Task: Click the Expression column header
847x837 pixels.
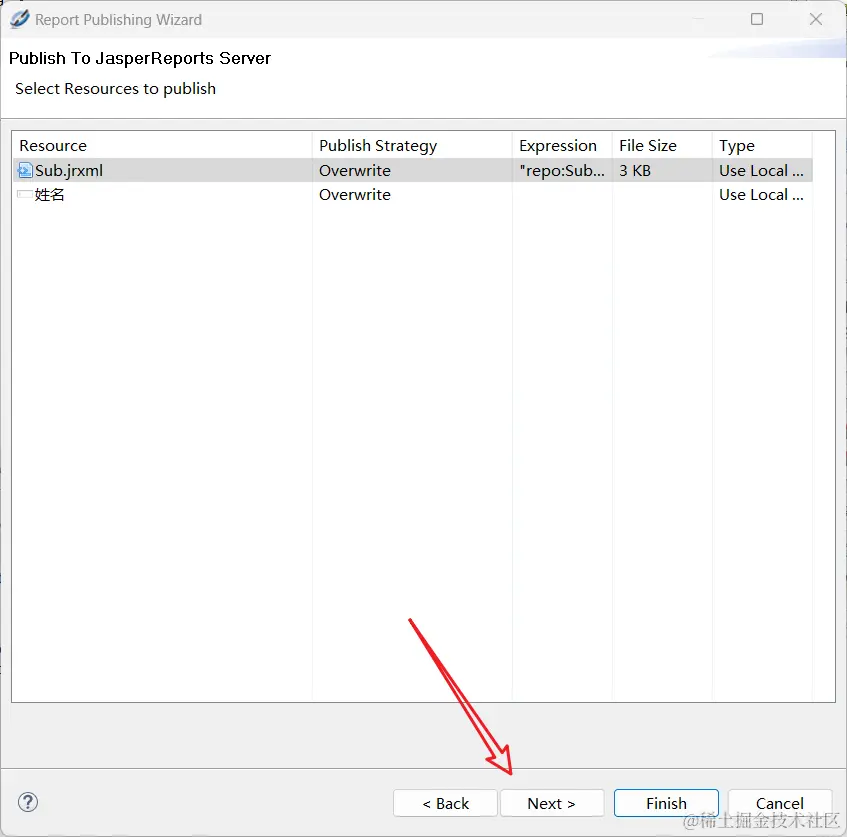Action: (562, 145)
